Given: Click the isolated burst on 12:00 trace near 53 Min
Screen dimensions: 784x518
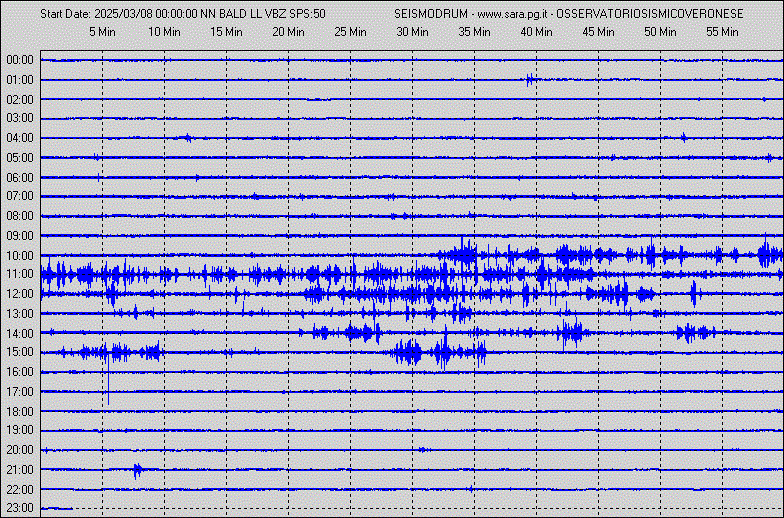Looking at the screenshot, I should coord(694,294).
